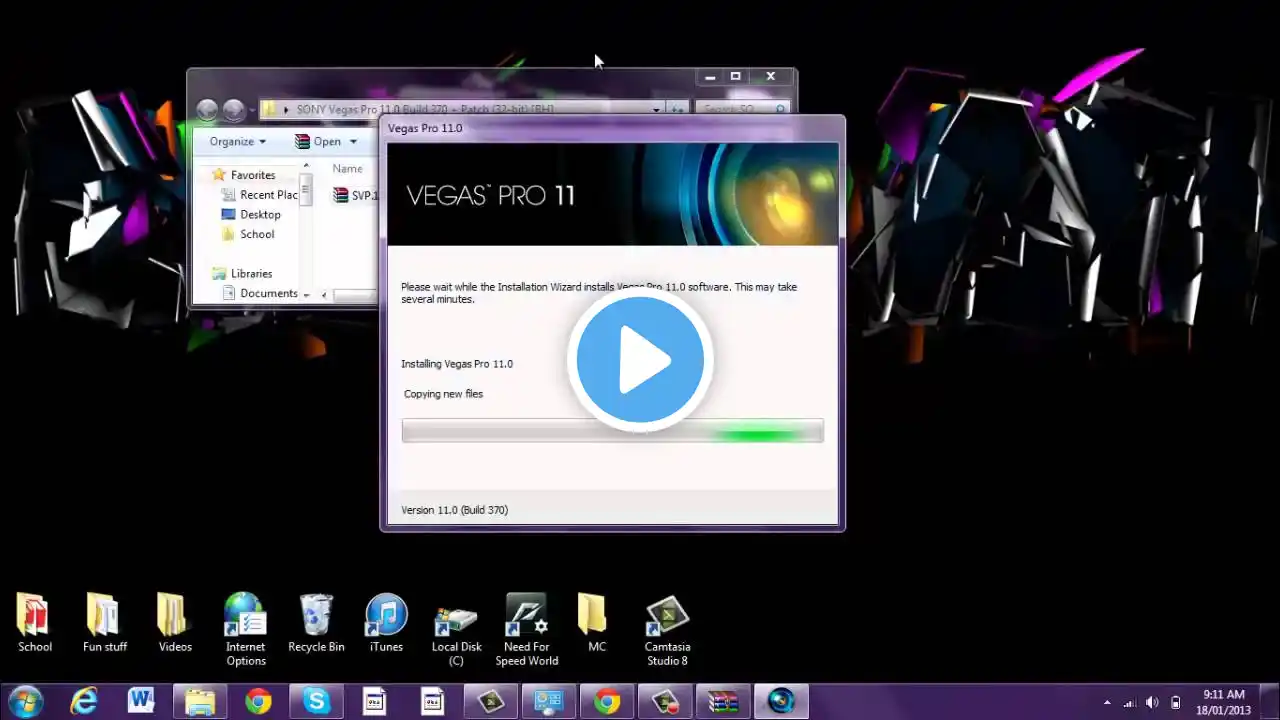Open the Videos folder on the desktop

point(175,622)
